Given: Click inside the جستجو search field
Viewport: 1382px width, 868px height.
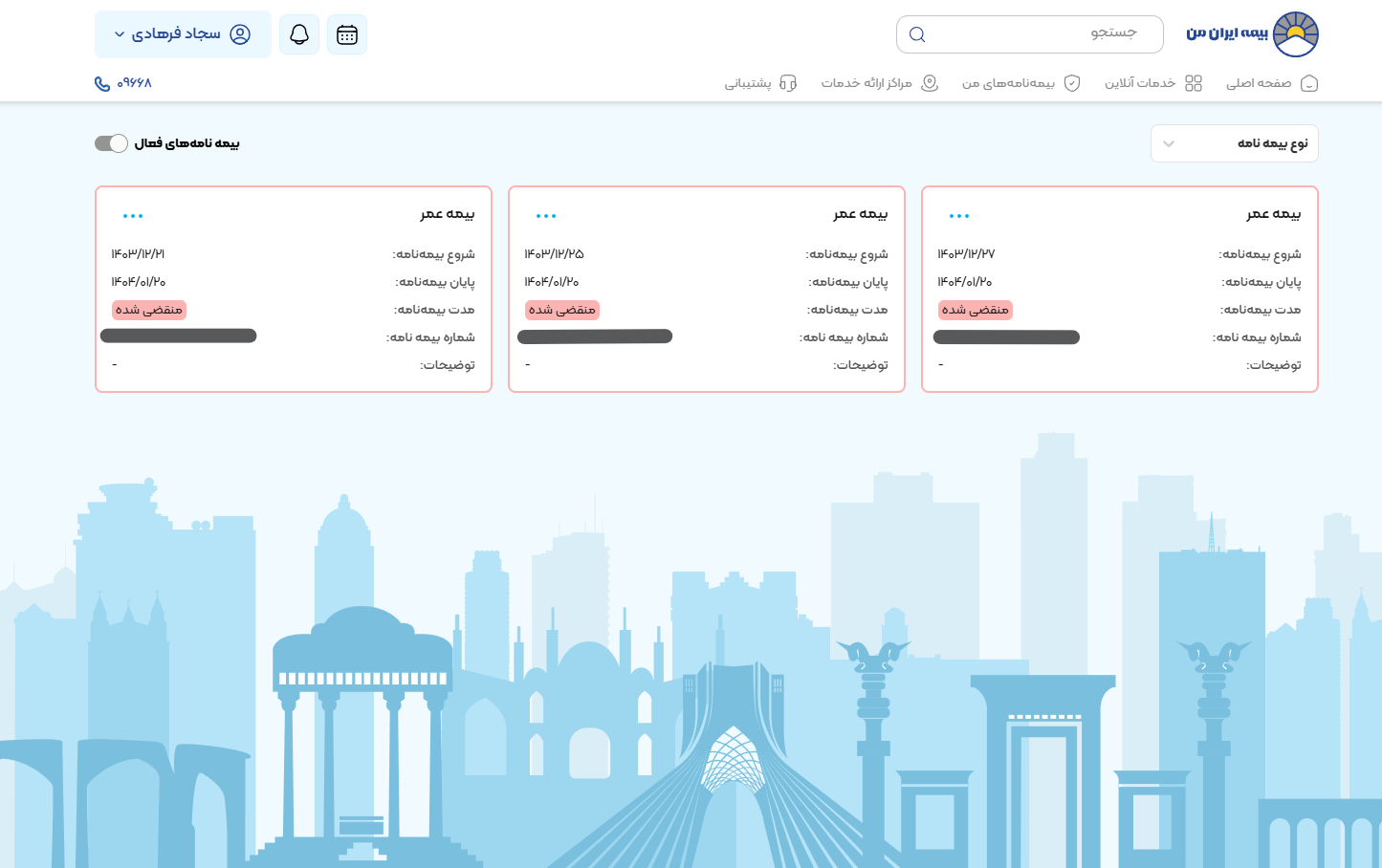Looking at the screenshot, I should [1033, 33].
